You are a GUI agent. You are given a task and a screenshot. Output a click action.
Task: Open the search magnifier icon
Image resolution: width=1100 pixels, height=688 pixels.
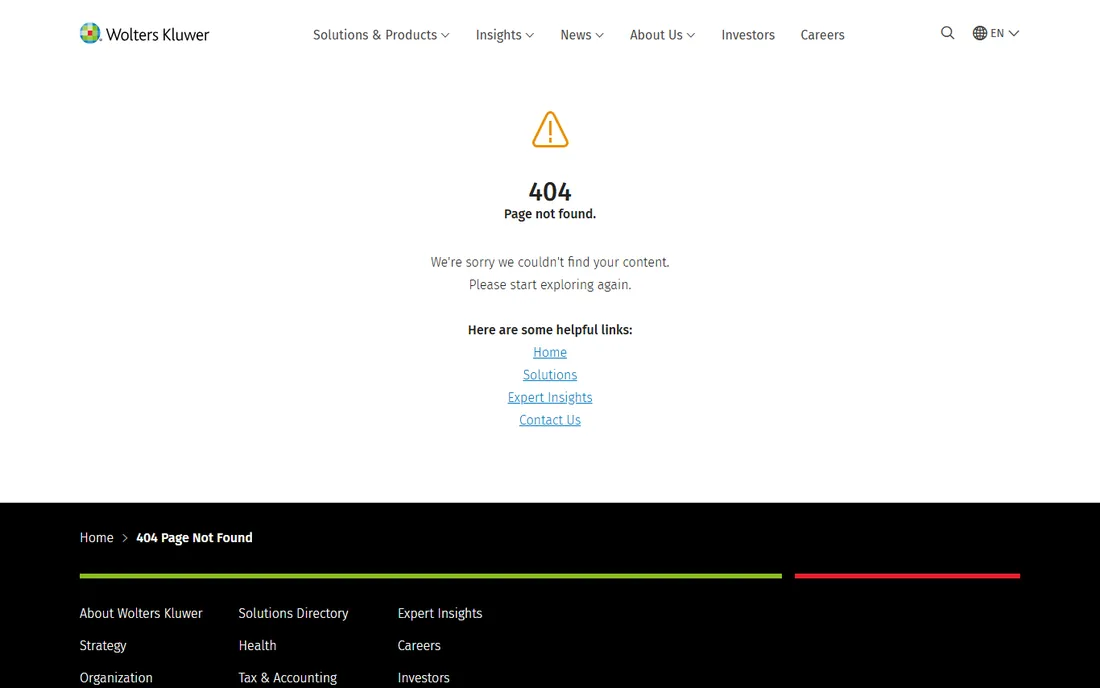point(947,33)
